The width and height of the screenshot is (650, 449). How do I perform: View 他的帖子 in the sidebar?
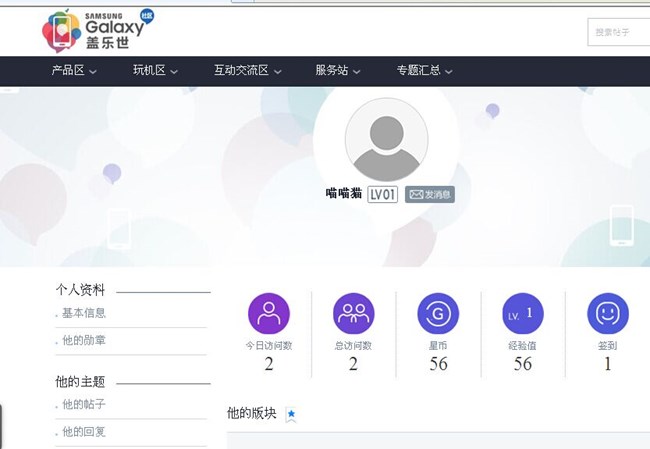tap(84, 404)
